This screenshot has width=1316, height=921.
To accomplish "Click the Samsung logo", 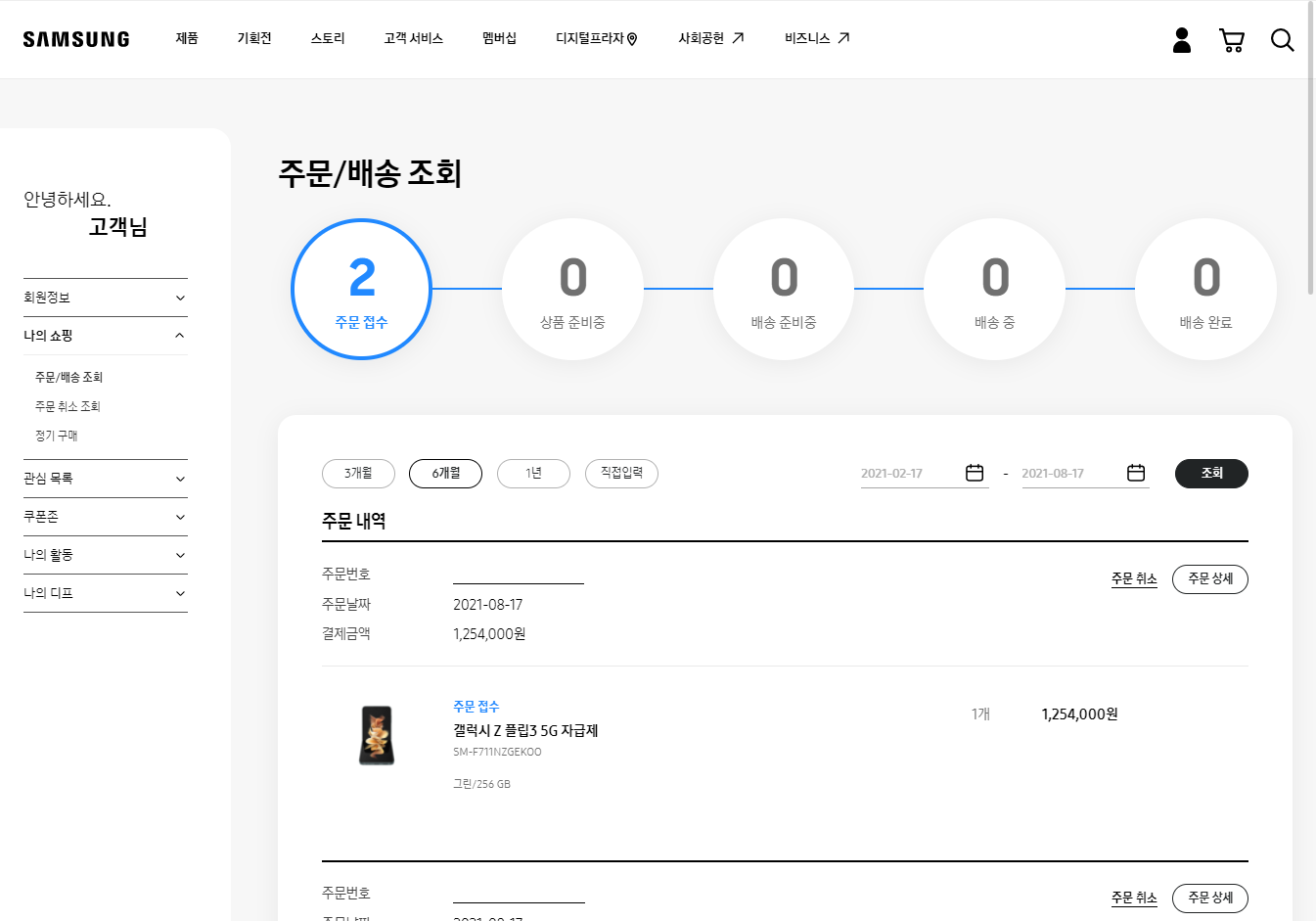I will pos(76,39).
